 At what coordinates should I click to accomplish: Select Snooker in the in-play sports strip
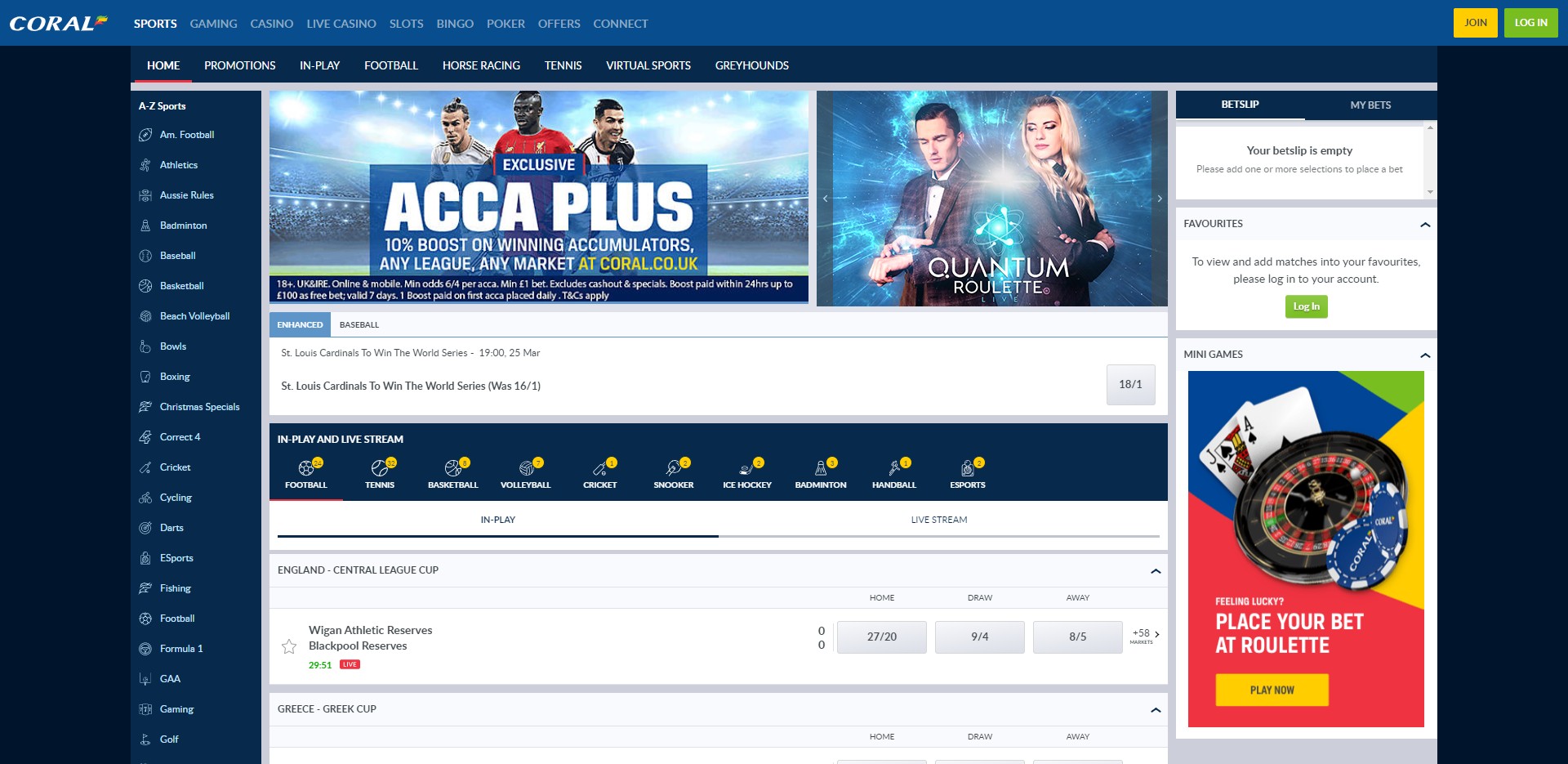click(x=674, y=474)
